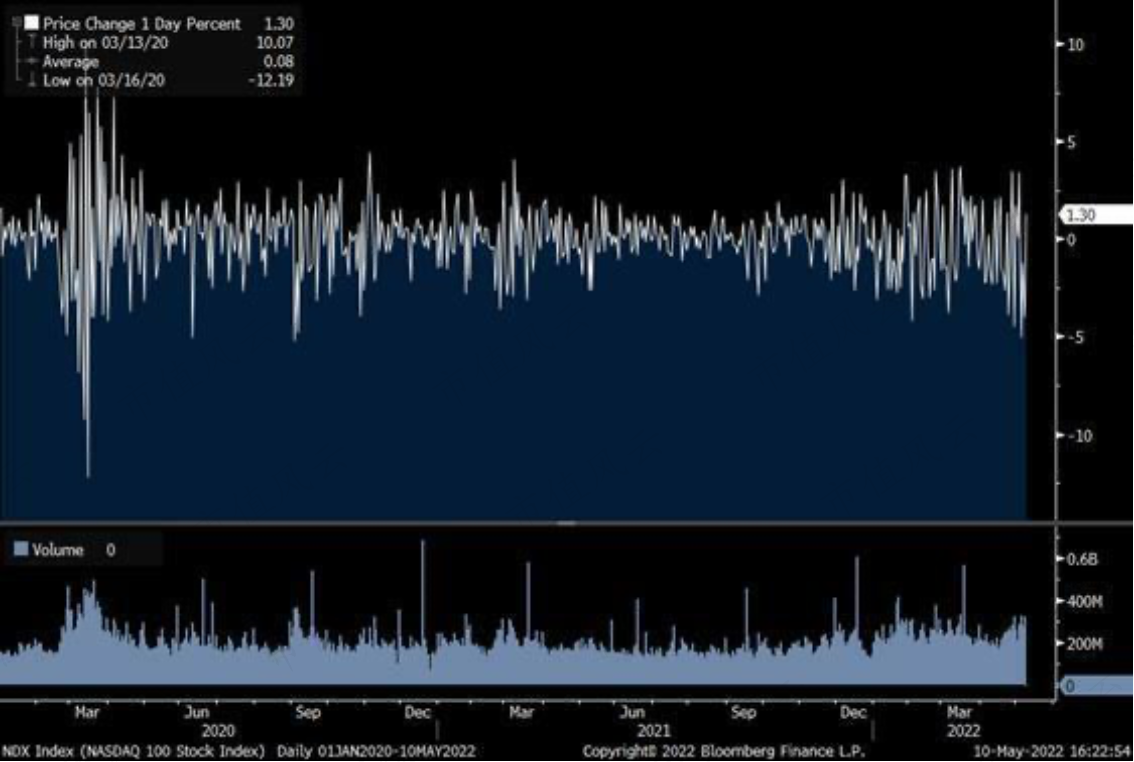This screenshot has height=762, width=1134.
Task: Click the 2022 year label on time axis
Action: [963, 732]
